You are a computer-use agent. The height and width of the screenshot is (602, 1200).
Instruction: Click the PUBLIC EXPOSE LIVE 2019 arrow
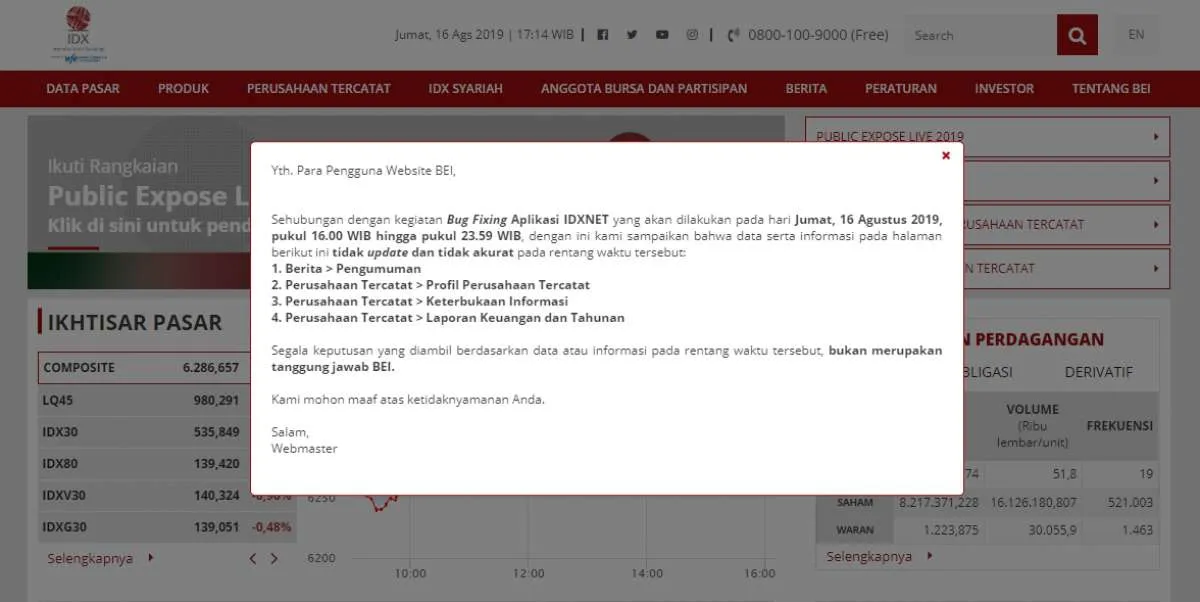click(x=1157, y=136)
